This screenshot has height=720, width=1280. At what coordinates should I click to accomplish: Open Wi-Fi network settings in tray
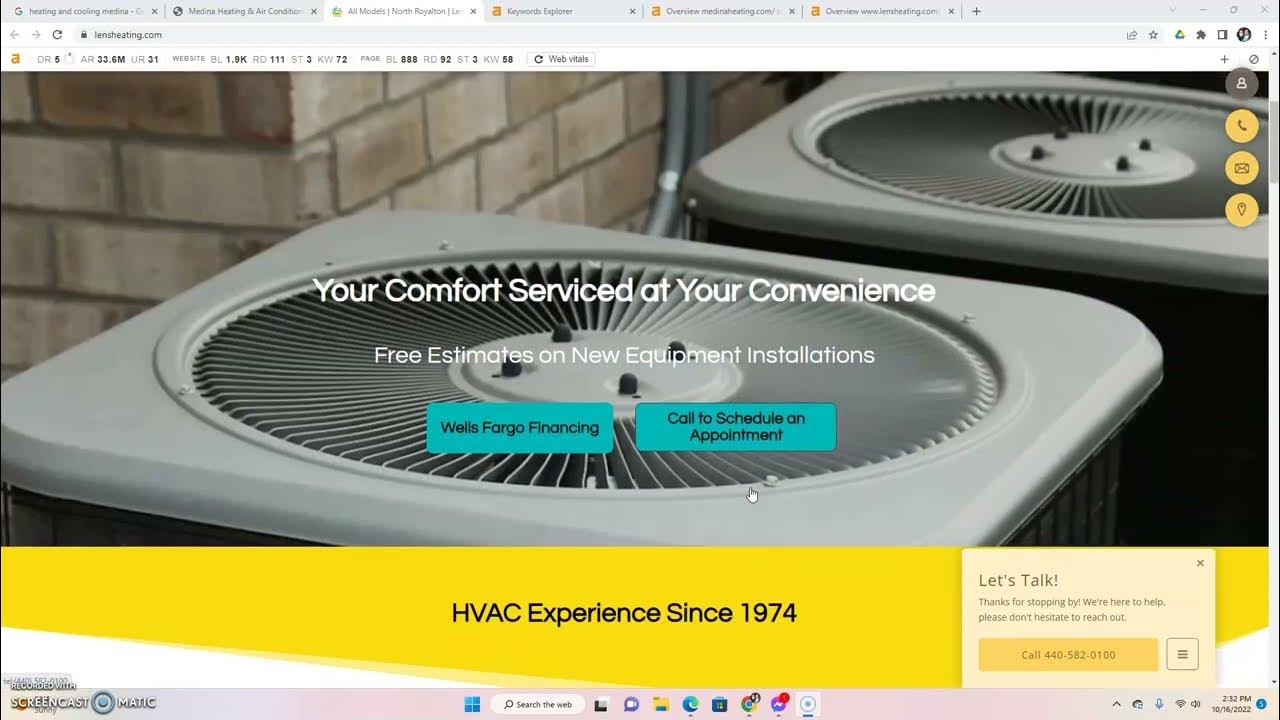pyautogui.click(x=1180, y=704)
